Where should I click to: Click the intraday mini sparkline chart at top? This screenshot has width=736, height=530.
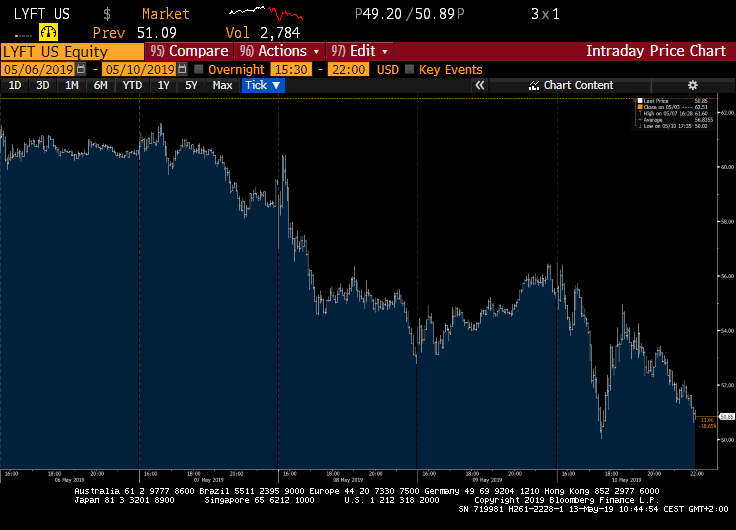click(x=266, y=13)
